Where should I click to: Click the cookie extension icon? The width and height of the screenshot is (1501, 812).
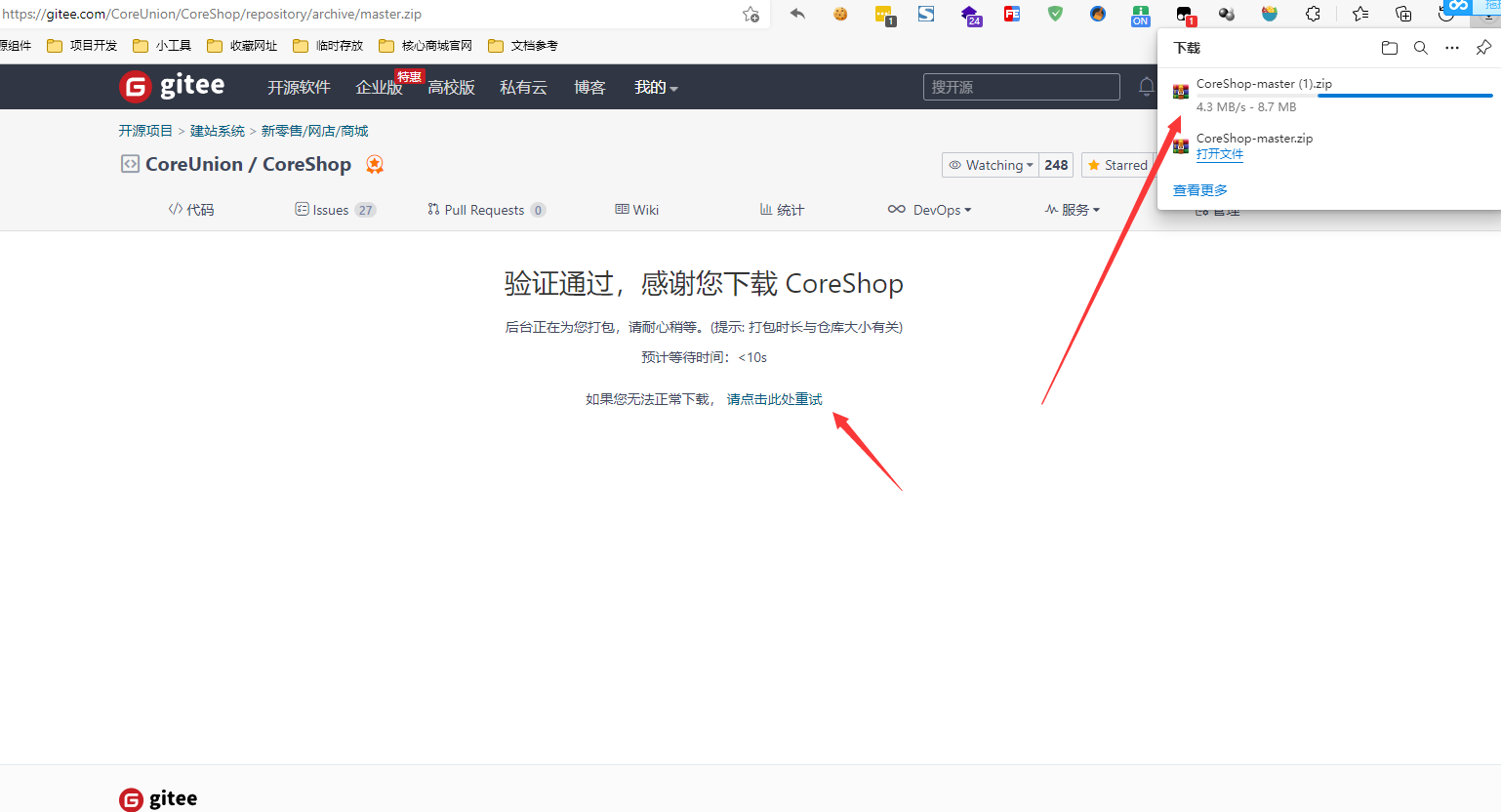[840, 14]
